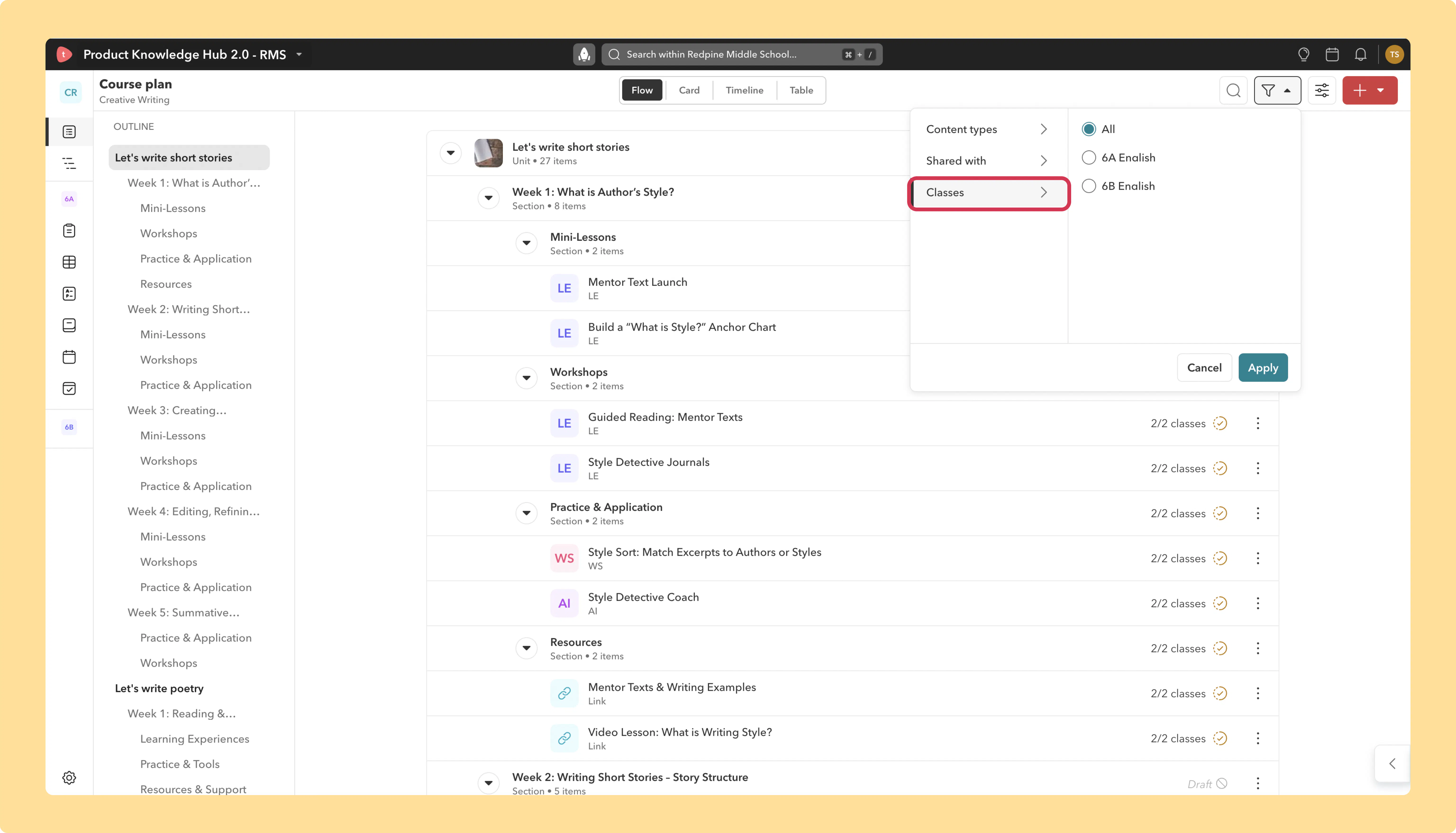Open the checked task box icon in sidebar
Viewport: 1456px width, 833px height.
pyautogui.click(x=69, y=389)
